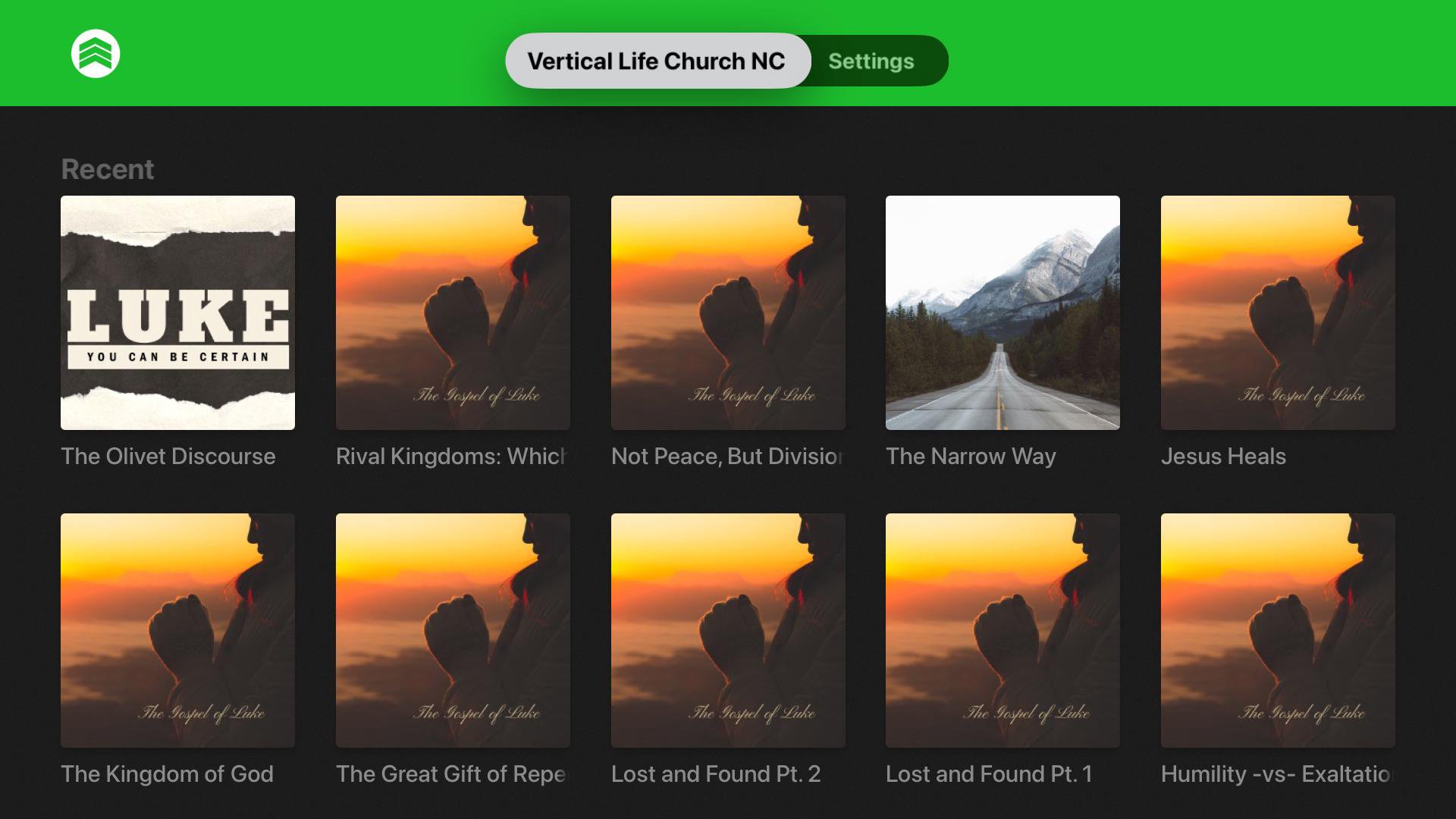
Task: Click The Kingdom of God title
Action: click(x=167, y=774)
